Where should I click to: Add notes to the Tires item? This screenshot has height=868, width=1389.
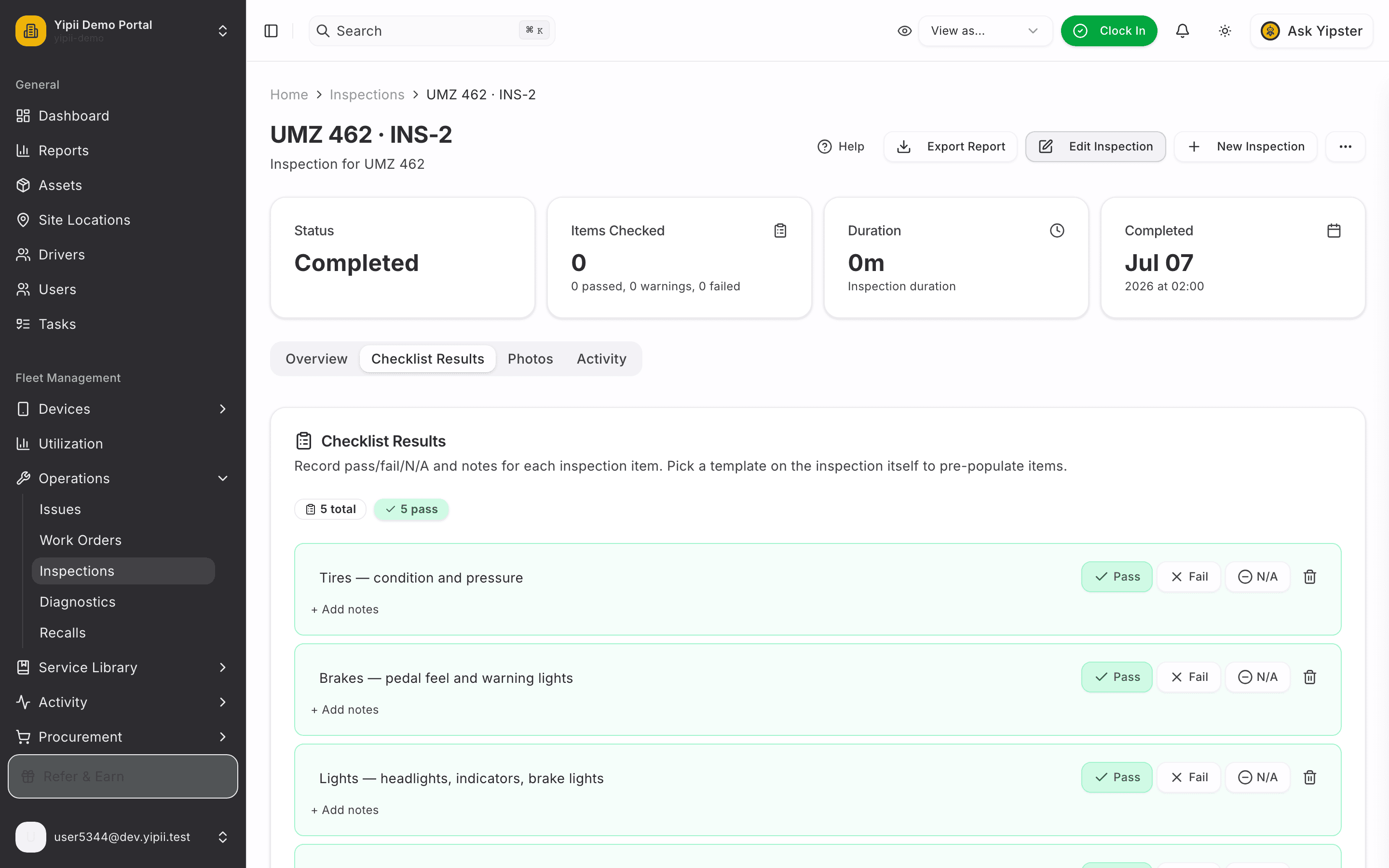tap(345, 609)
